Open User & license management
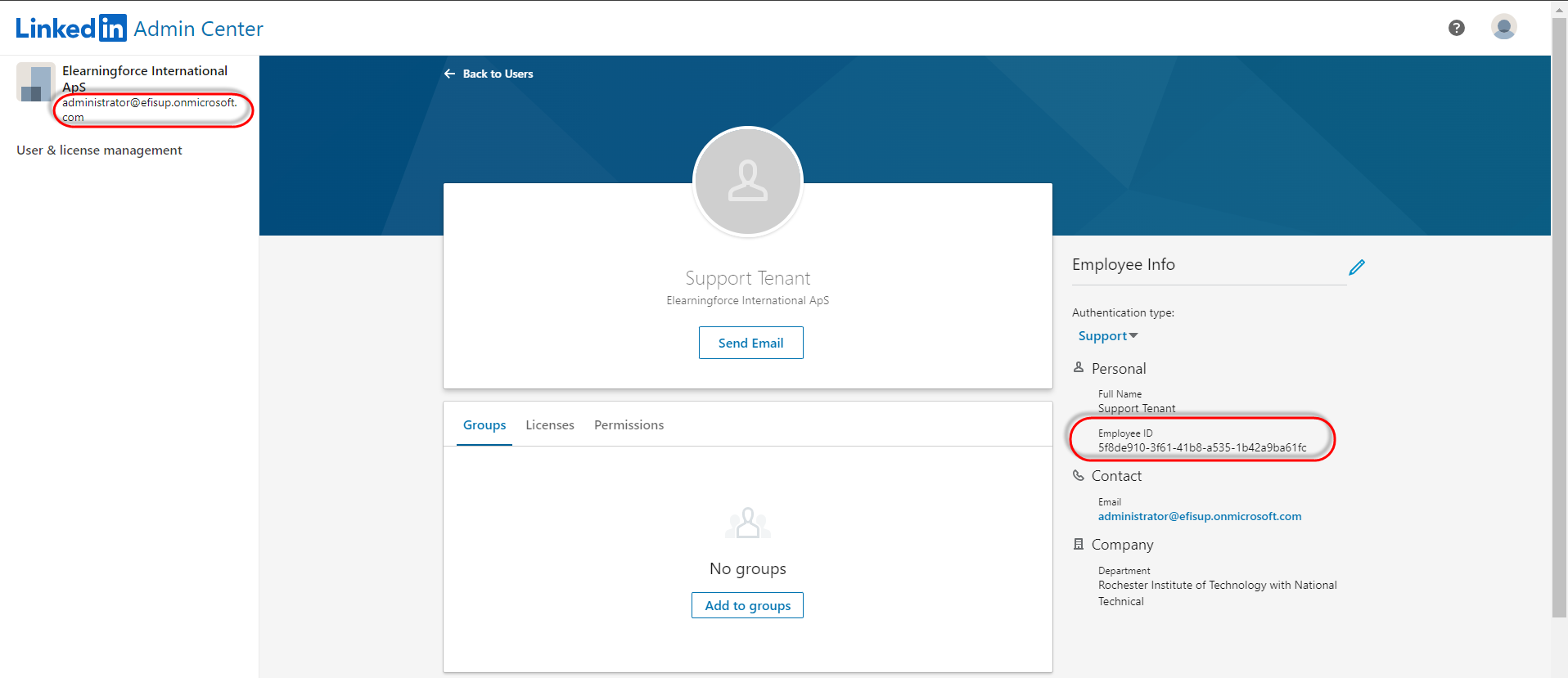The image size is (1568, 678). pyautogui.click(x=99, y=150)
